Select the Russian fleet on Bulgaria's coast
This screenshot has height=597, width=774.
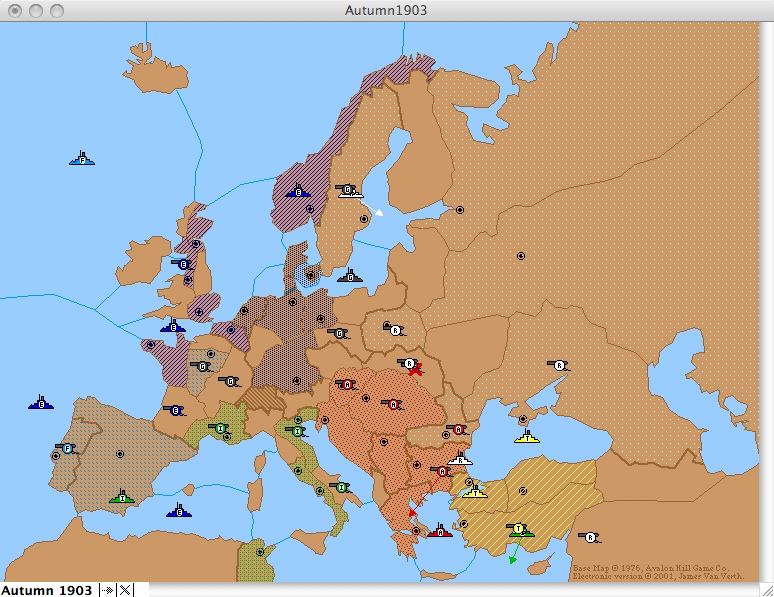coord(460,459)
